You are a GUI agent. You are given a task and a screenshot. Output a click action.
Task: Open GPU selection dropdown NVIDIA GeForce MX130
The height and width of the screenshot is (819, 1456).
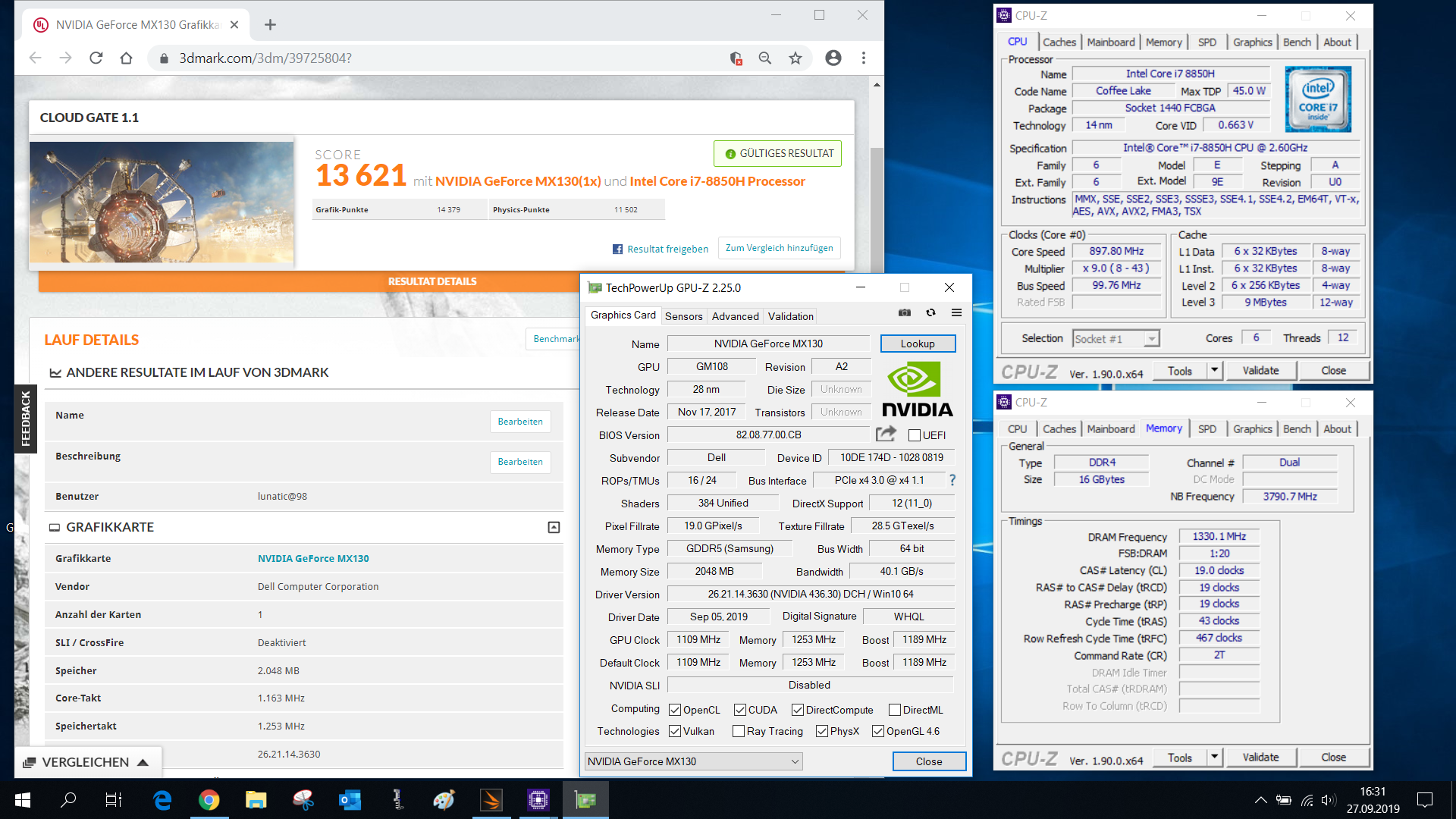(x=694, y=761)
